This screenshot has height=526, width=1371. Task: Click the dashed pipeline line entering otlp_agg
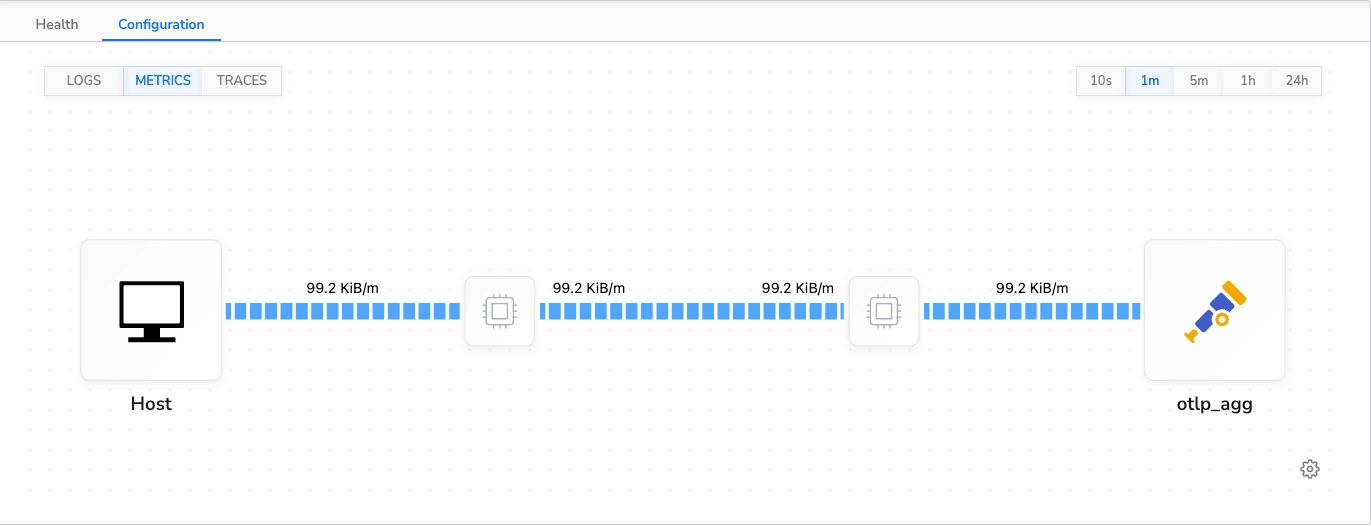pyautogui.click(x=1032, y=311)
